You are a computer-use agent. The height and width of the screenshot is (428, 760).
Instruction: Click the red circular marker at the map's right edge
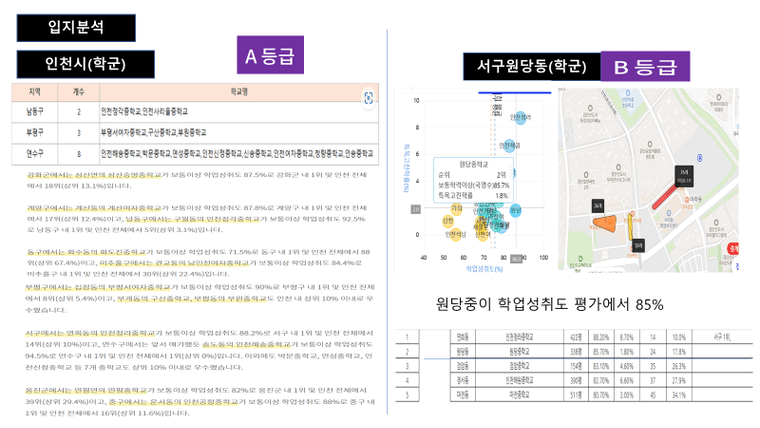pos(733,249)
